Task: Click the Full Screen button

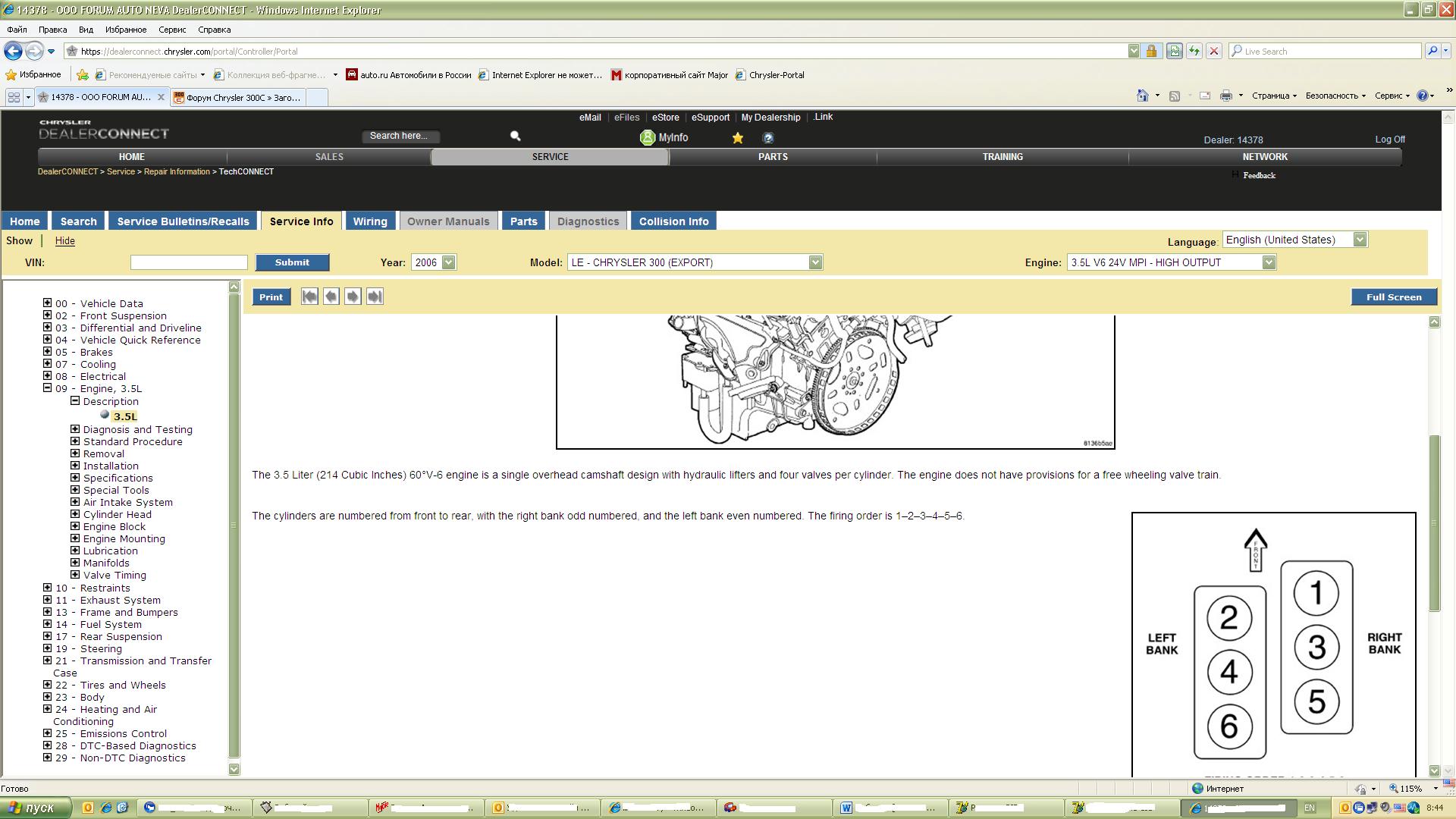Action: [x=1394, y=297]
